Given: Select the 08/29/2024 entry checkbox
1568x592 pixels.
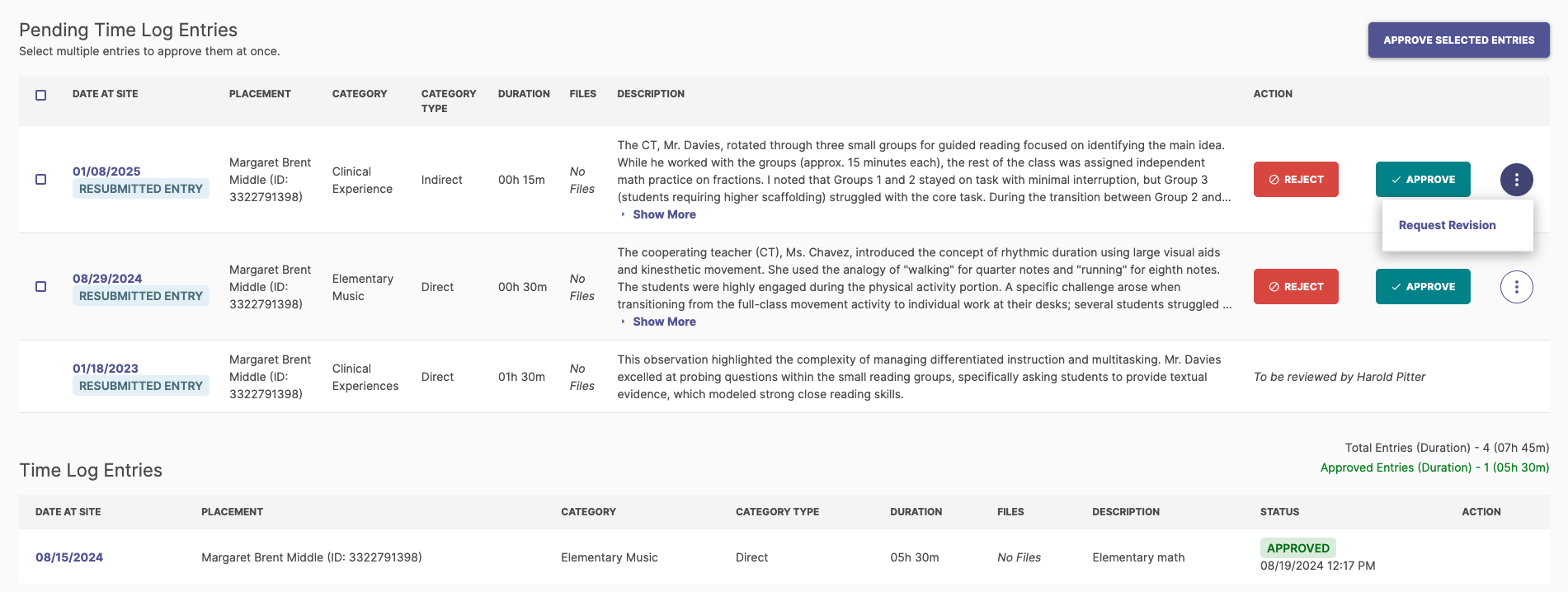Looking at the screenshot, I should coord(40,287).
